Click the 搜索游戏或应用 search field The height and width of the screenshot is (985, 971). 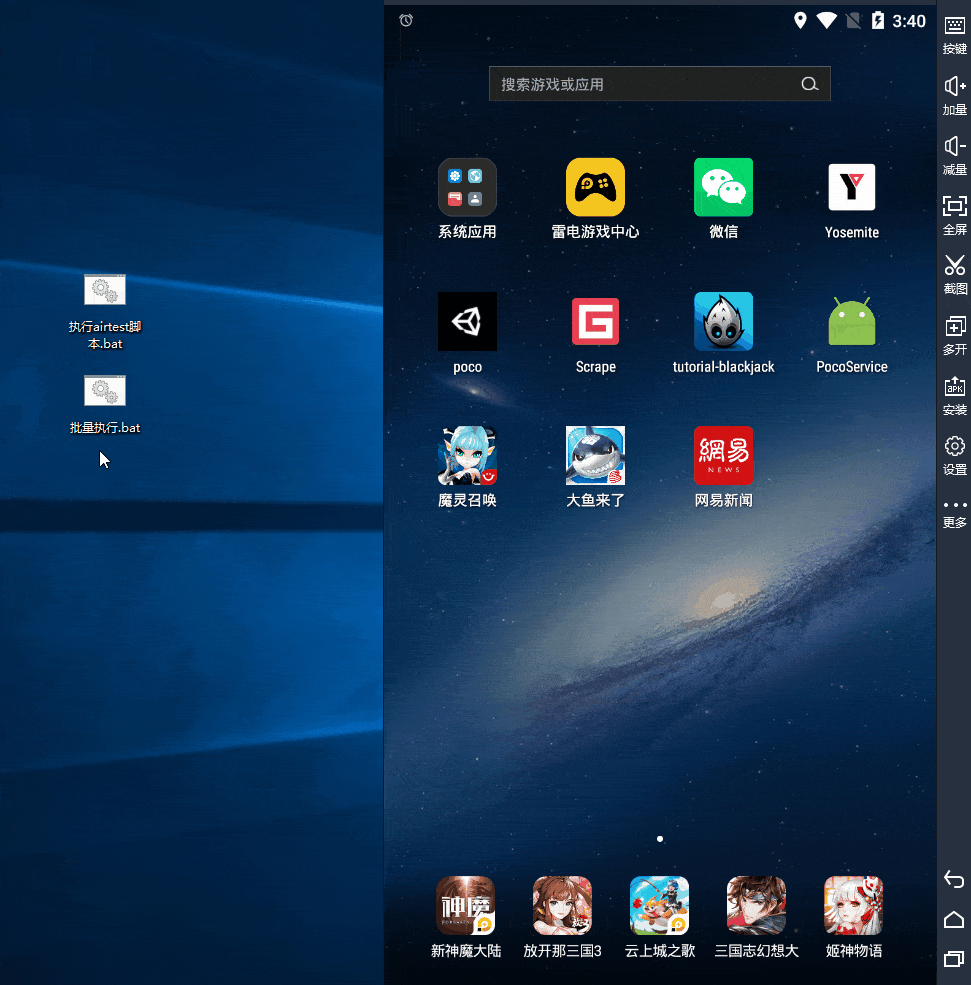click(659, 84)
